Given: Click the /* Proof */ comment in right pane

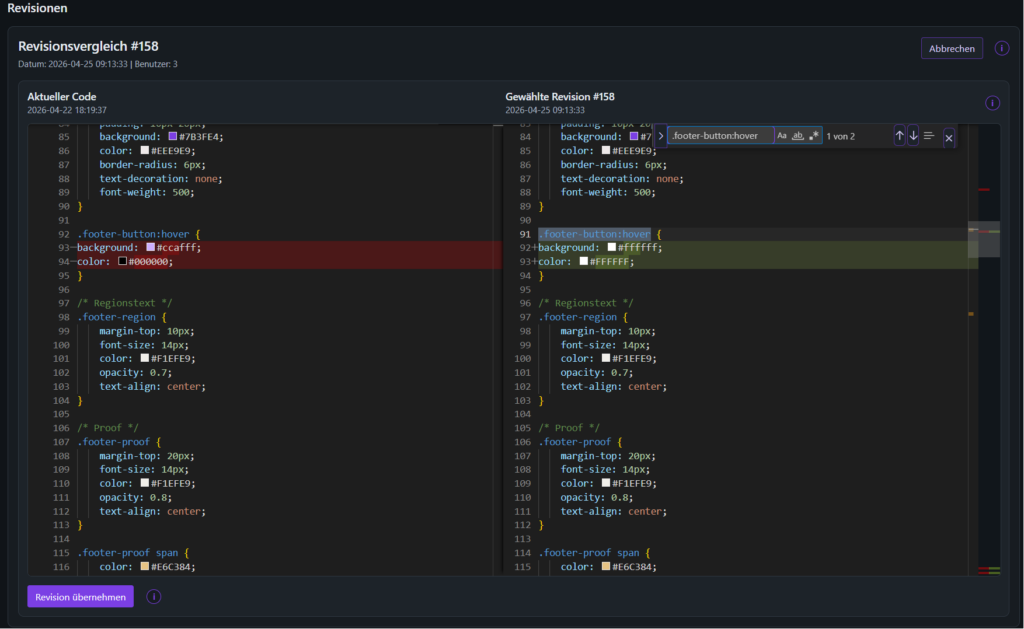Looking at the screenshot, I should point(569,428).
